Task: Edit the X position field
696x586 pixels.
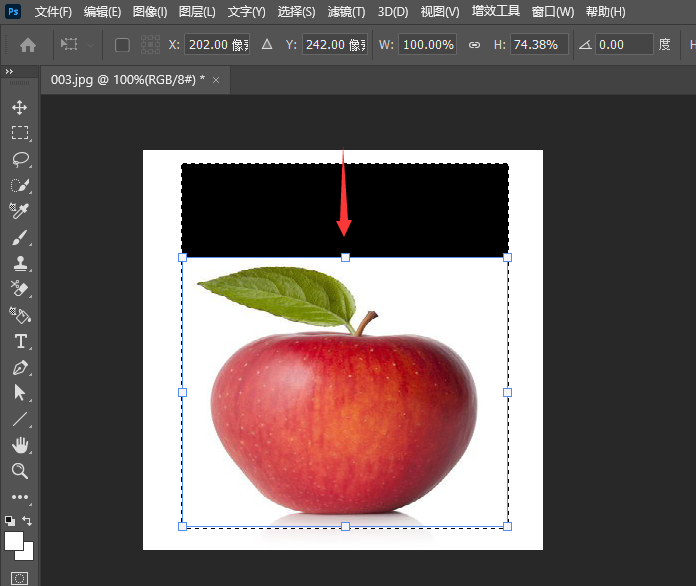Action: (217, 44)
